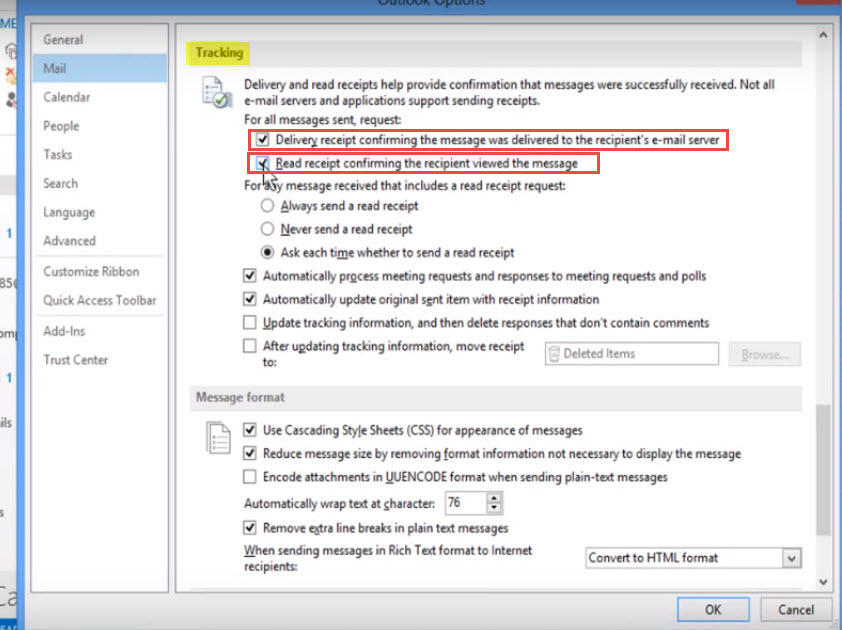842x630 pixels.
Task: Click the Cancel button
Action: click(x=796, y=610)
